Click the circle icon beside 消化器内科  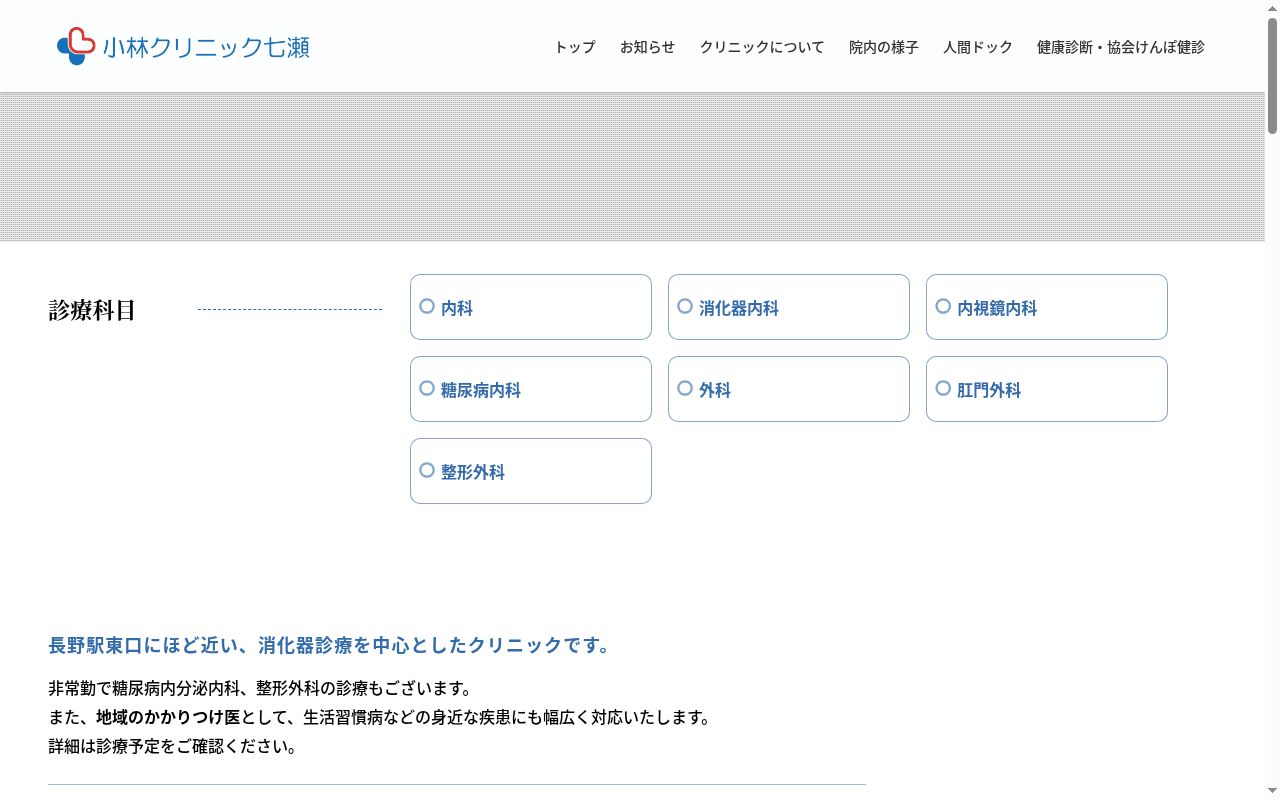click(685, 306)
